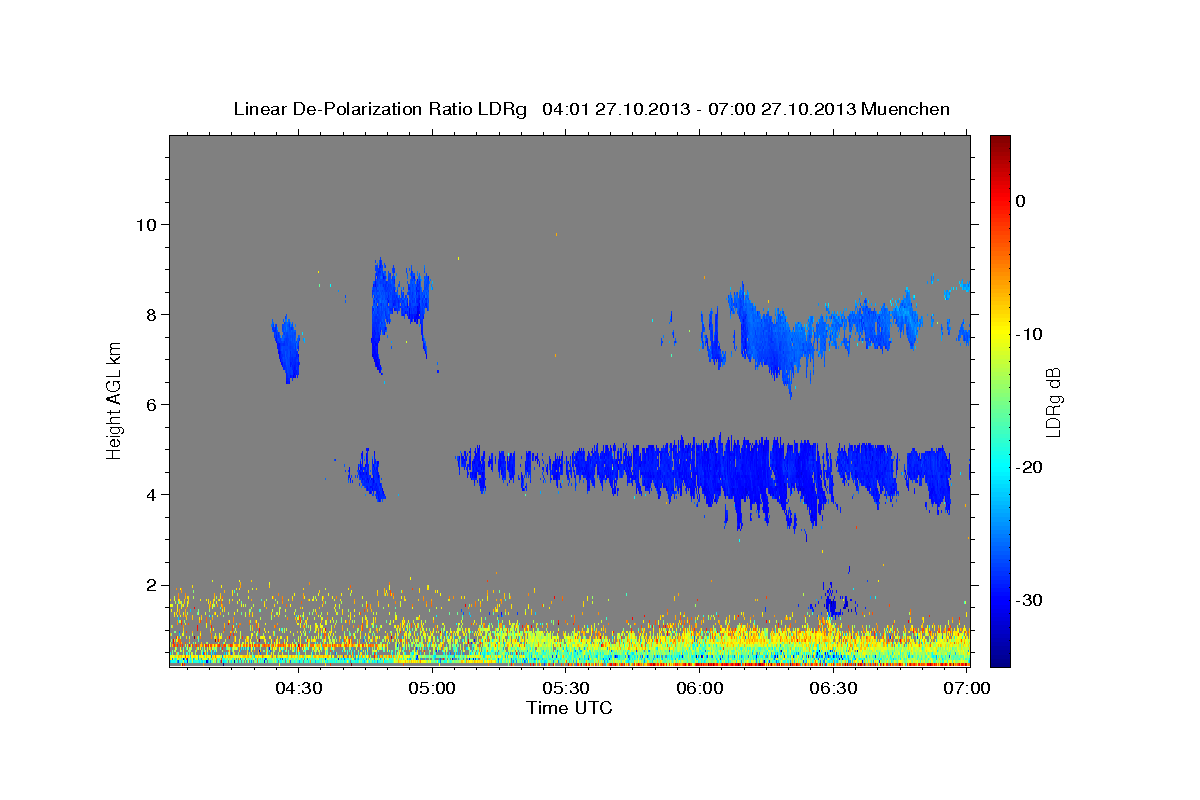Click the 07:00 time tick label
The width and height of the screenshot is (1200, 800).
[x=968, y=688]
